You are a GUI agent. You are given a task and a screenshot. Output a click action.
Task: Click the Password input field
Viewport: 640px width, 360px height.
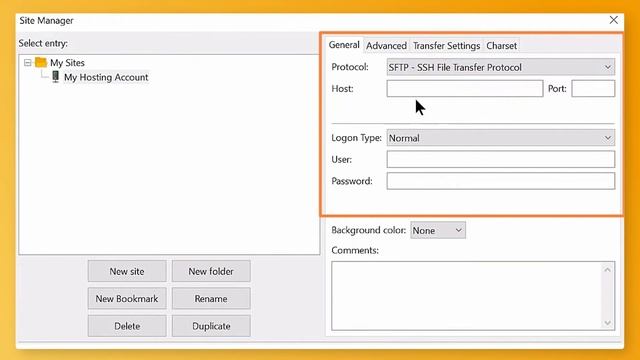[x=500, y=181]
